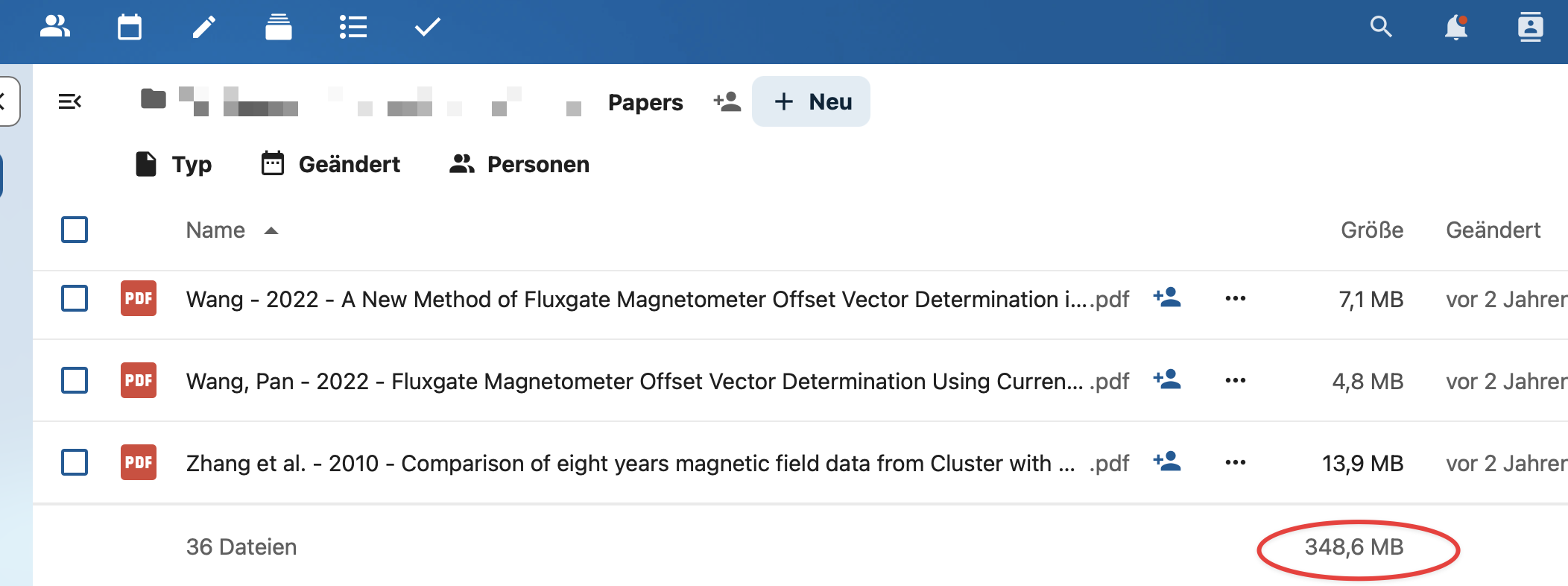This screenshot has width=1568, height=586.
Task: Open the Contacts app icon
Action: click(55, 28)
